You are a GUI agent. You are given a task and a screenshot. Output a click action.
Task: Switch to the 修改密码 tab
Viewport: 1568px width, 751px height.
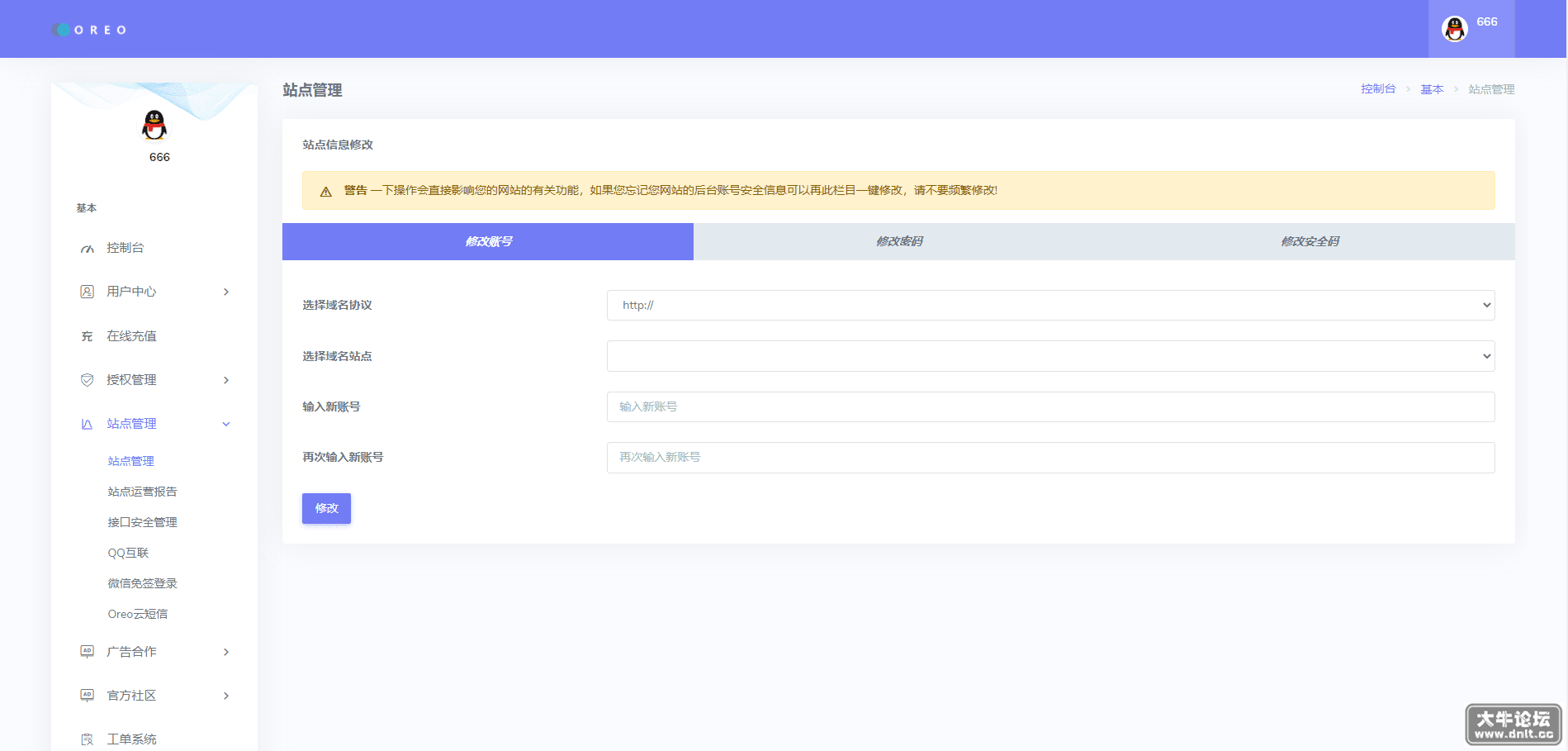click(899, 241)
